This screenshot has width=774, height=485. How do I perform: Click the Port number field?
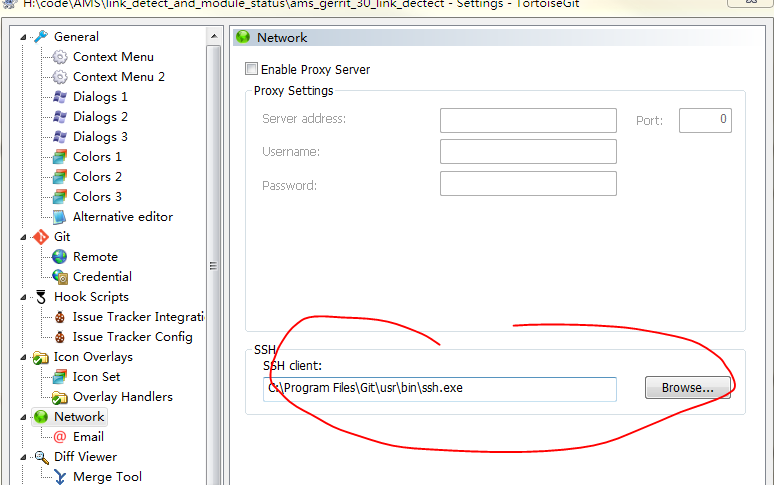pos(705,120)
